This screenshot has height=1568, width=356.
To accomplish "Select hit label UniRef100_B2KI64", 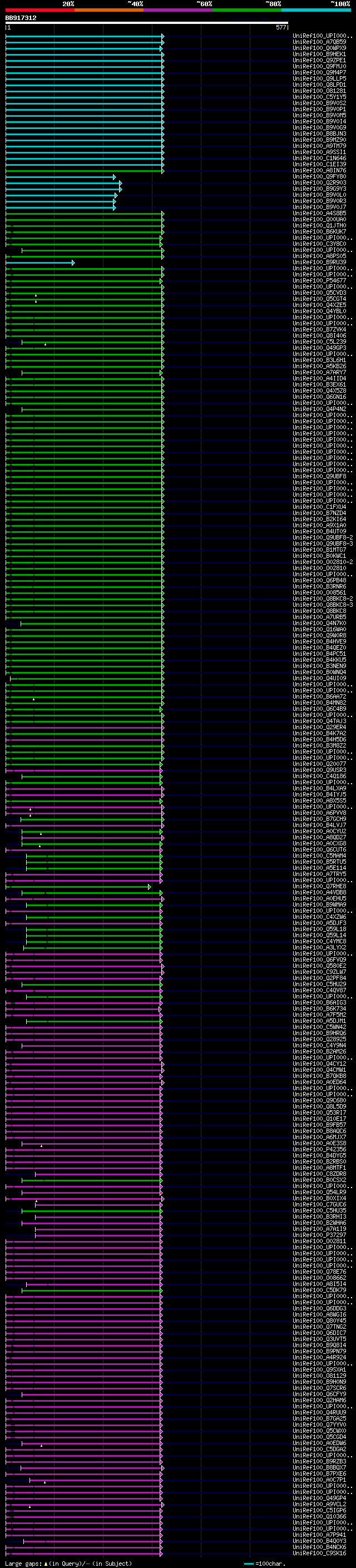I will 319,519.
